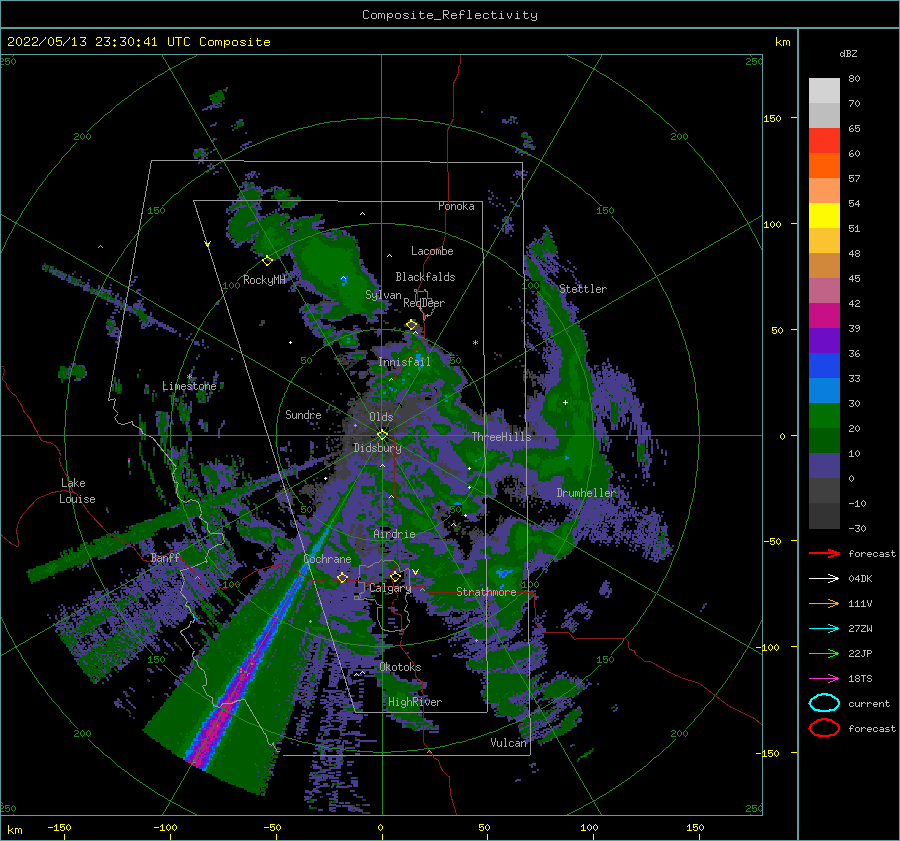
Task: Pick the purple 36–39 dBZ swatch
Action: point(824,340)
